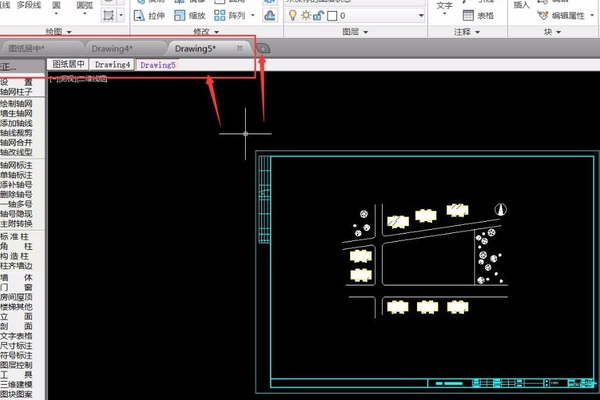Click 构造柱 in sidebar

coord(15,256)
